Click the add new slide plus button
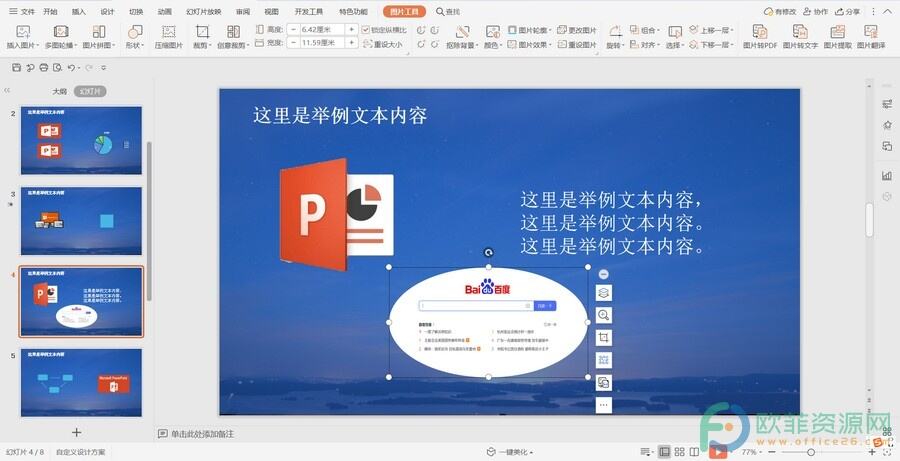900x461 pixels. click(x=76, y=432)
